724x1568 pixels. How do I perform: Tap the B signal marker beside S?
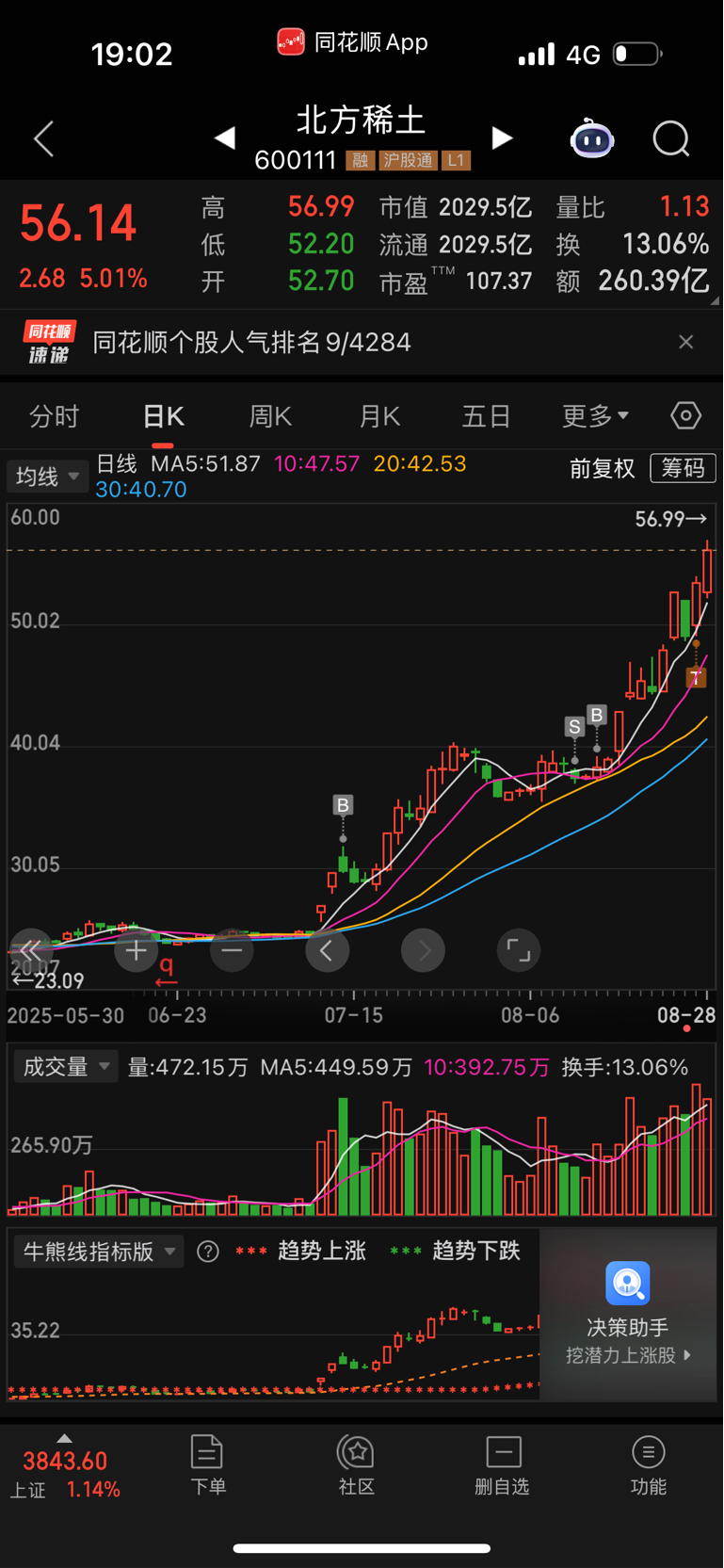coord(596,715)
